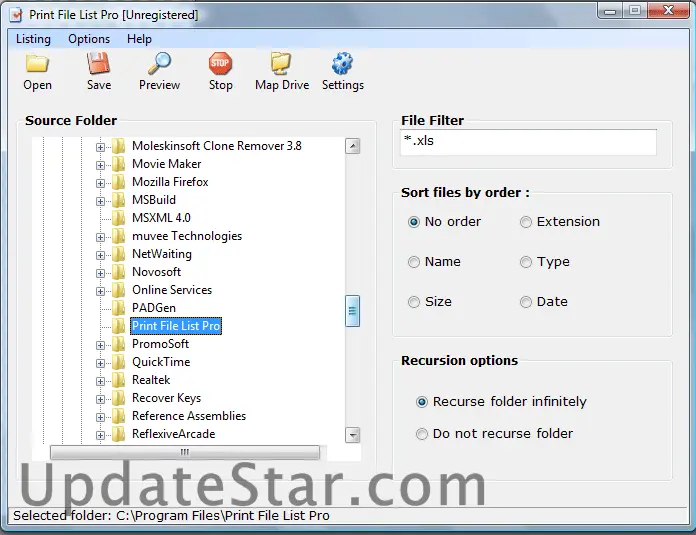Image resolution: width=696 pixels, height=535 pixels.
Task: Select the Moleskinsoft Clone Remover 3.8 name
Action: tap(217, 146)
